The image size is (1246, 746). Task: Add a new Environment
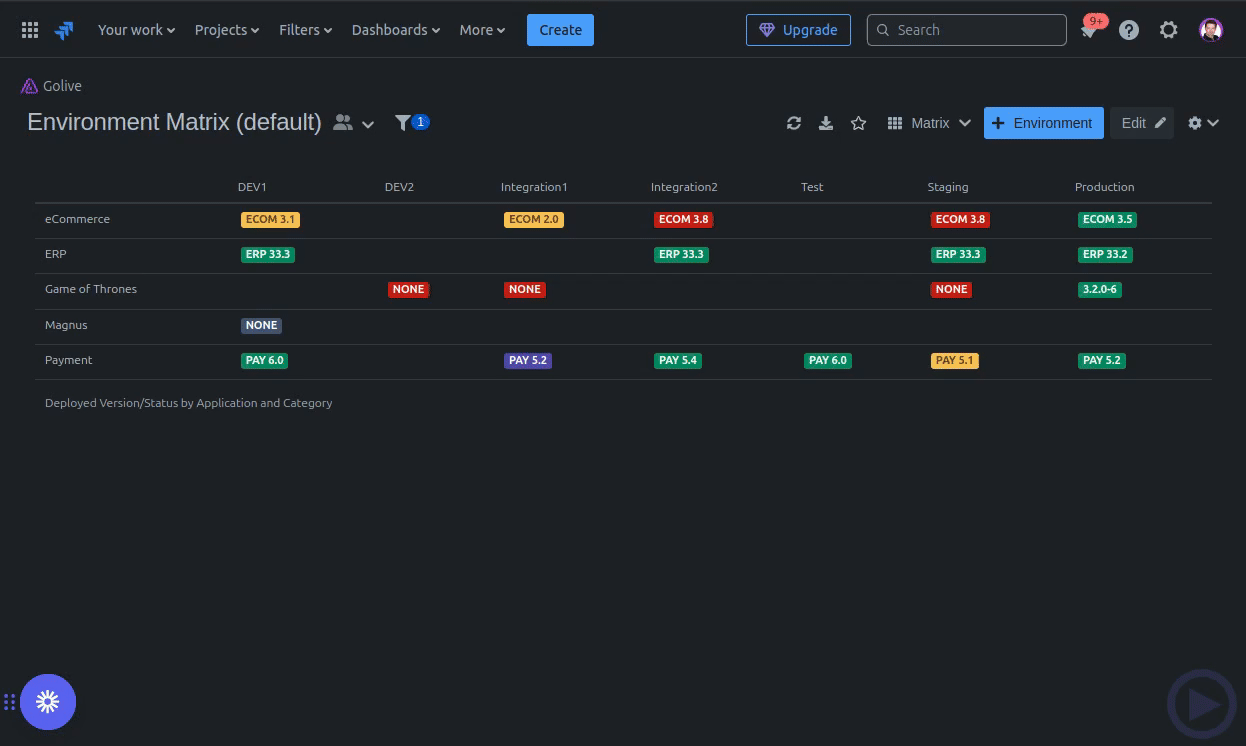[x=1043, y=123]
